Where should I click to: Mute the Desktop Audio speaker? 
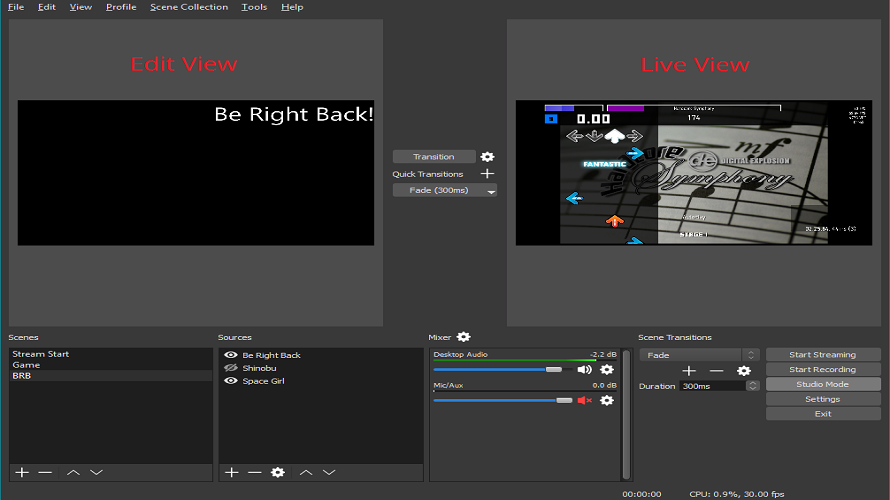point(584,370)
